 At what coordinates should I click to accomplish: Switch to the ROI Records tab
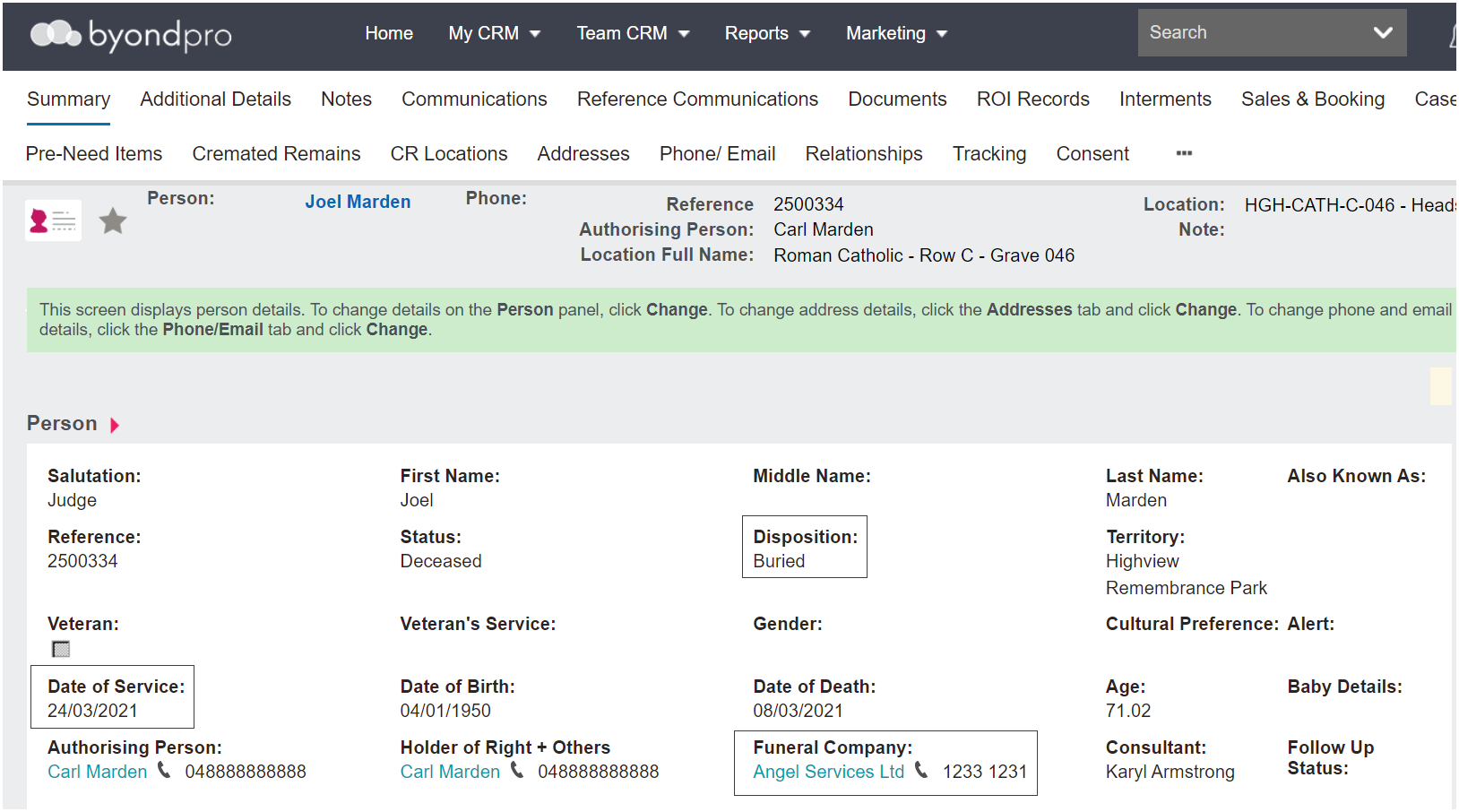coord(1033,99)
